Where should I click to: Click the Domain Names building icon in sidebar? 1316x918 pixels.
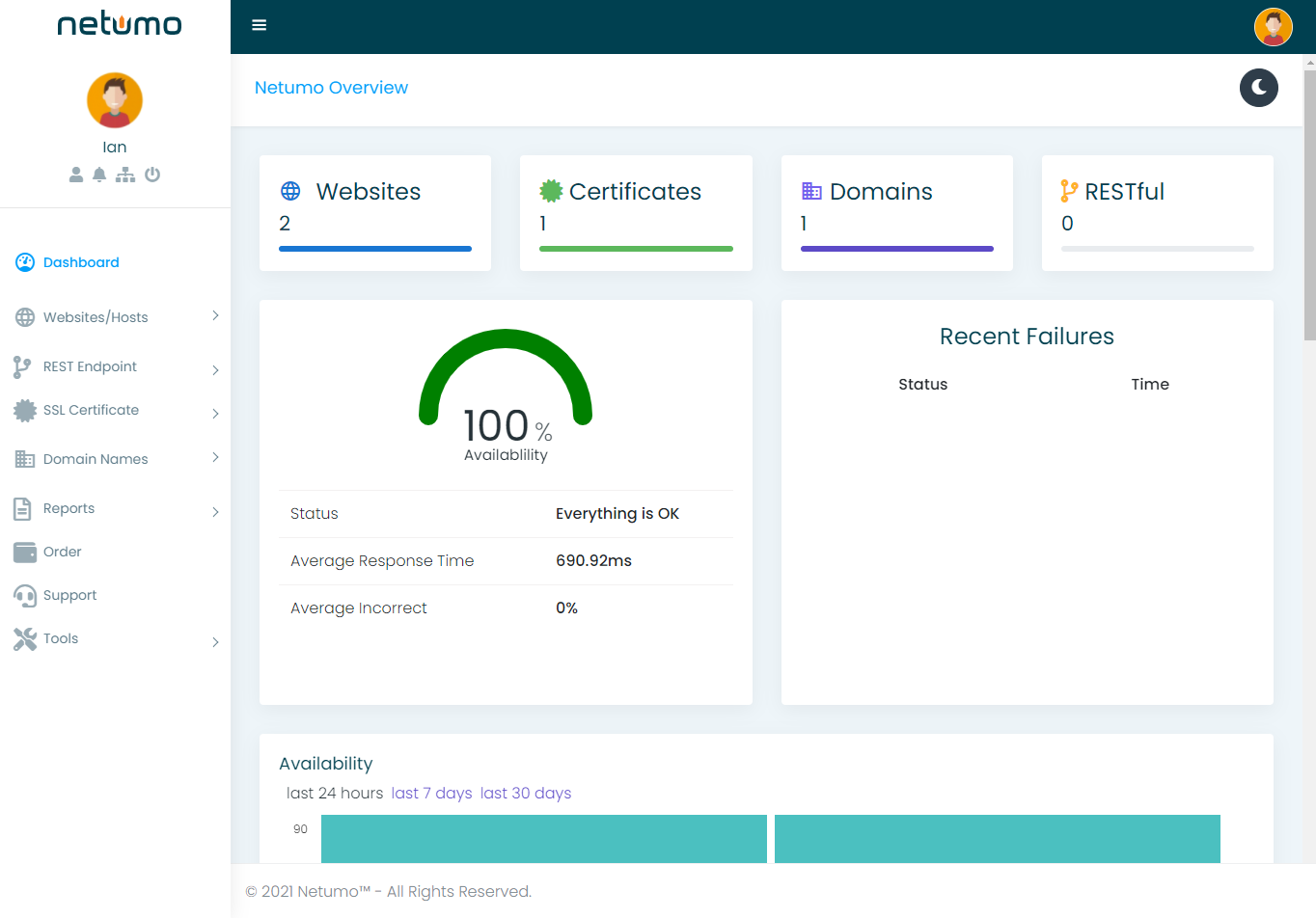(x=25, y=459)
